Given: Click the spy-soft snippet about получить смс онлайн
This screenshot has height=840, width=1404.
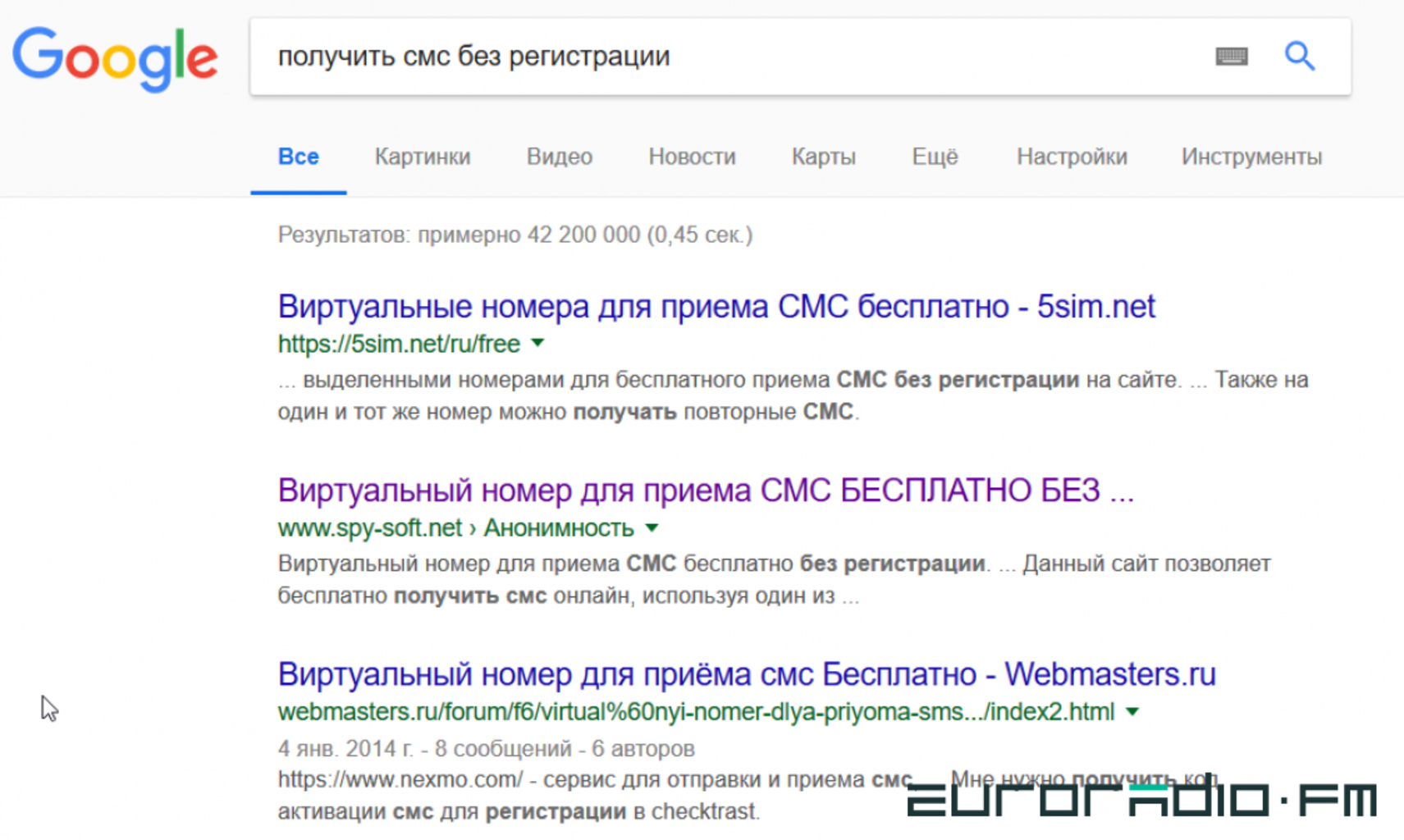Looking at the screenshot, I should coord(774,579).
